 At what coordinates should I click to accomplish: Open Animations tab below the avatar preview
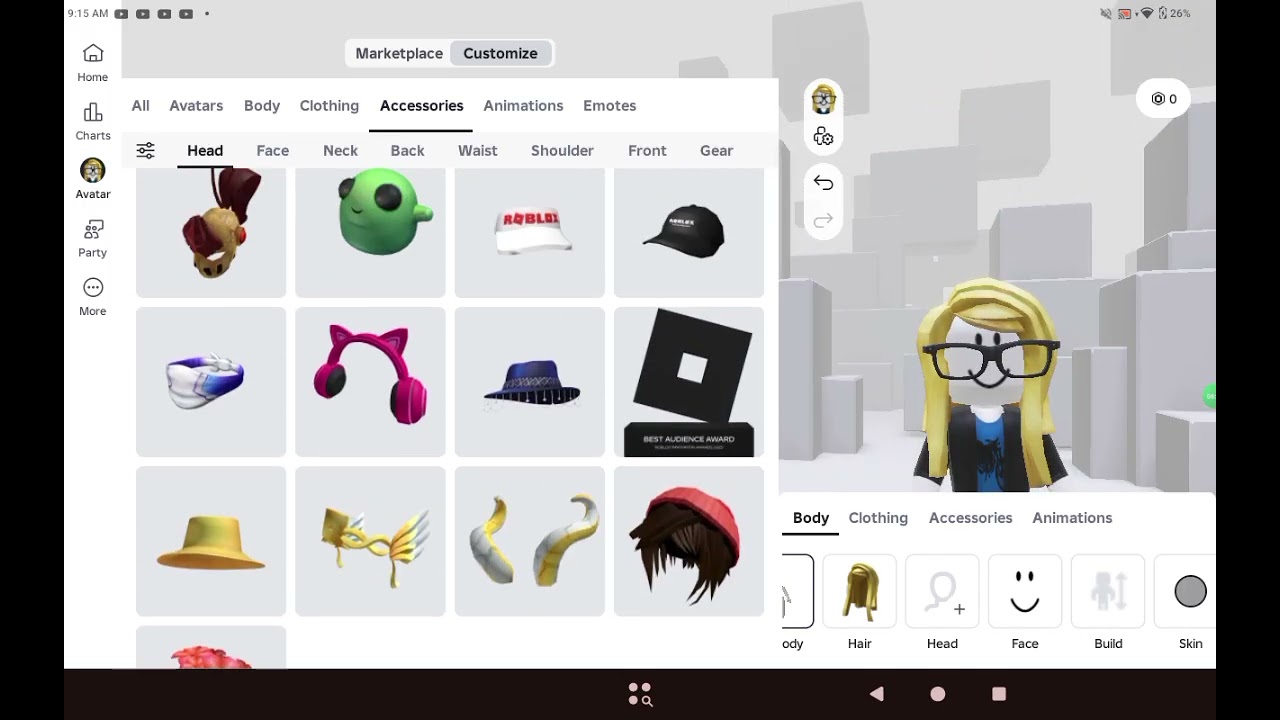click(x=1072, y=518)
